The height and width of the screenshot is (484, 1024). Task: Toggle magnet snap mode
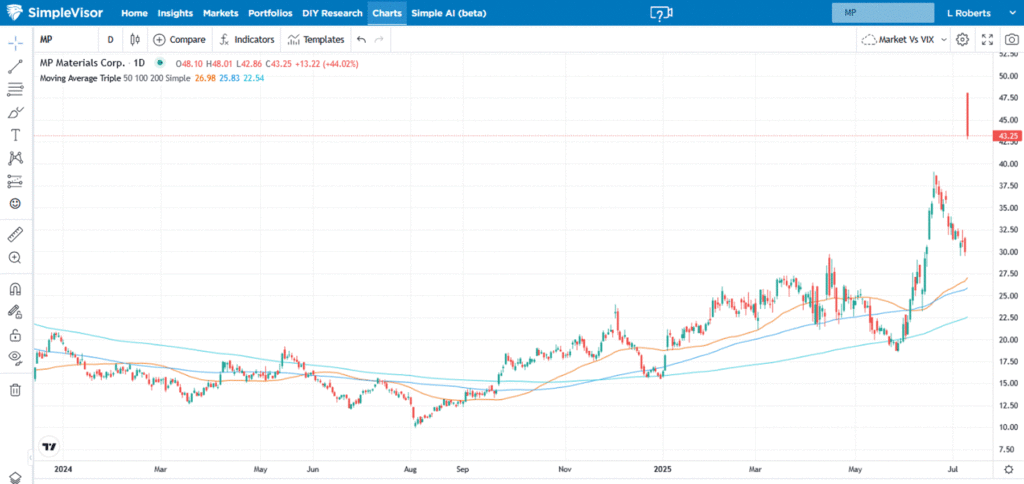point(16,289)
